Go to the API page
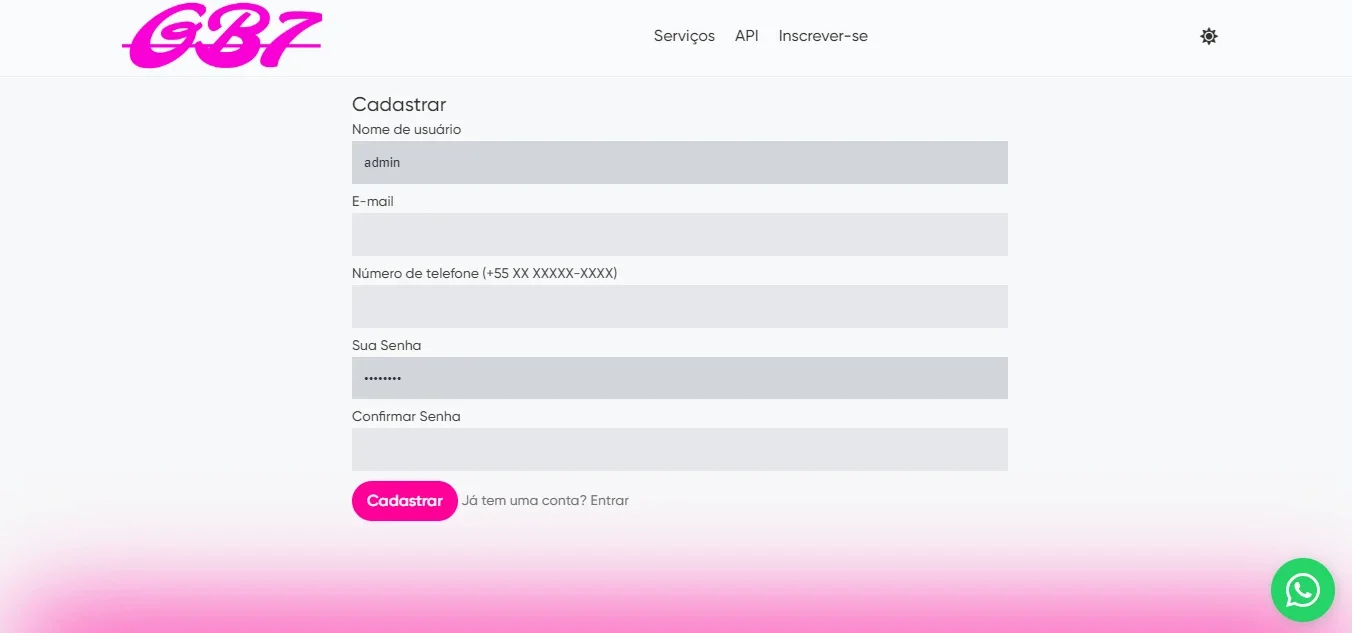The height and width of the screenshot is (633, 1352). pos(747,36)
